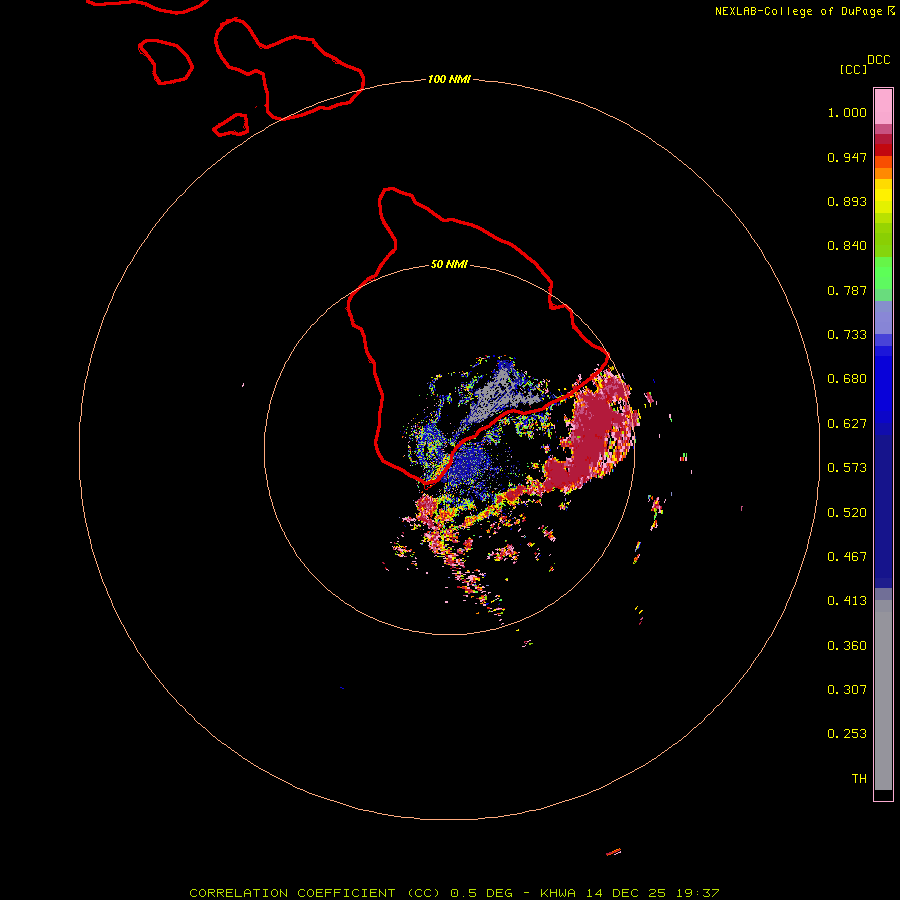This screenshot has width=900, height=900.
Task: Click the small red streak near bottom edge
Action: [x=614, y=852]
